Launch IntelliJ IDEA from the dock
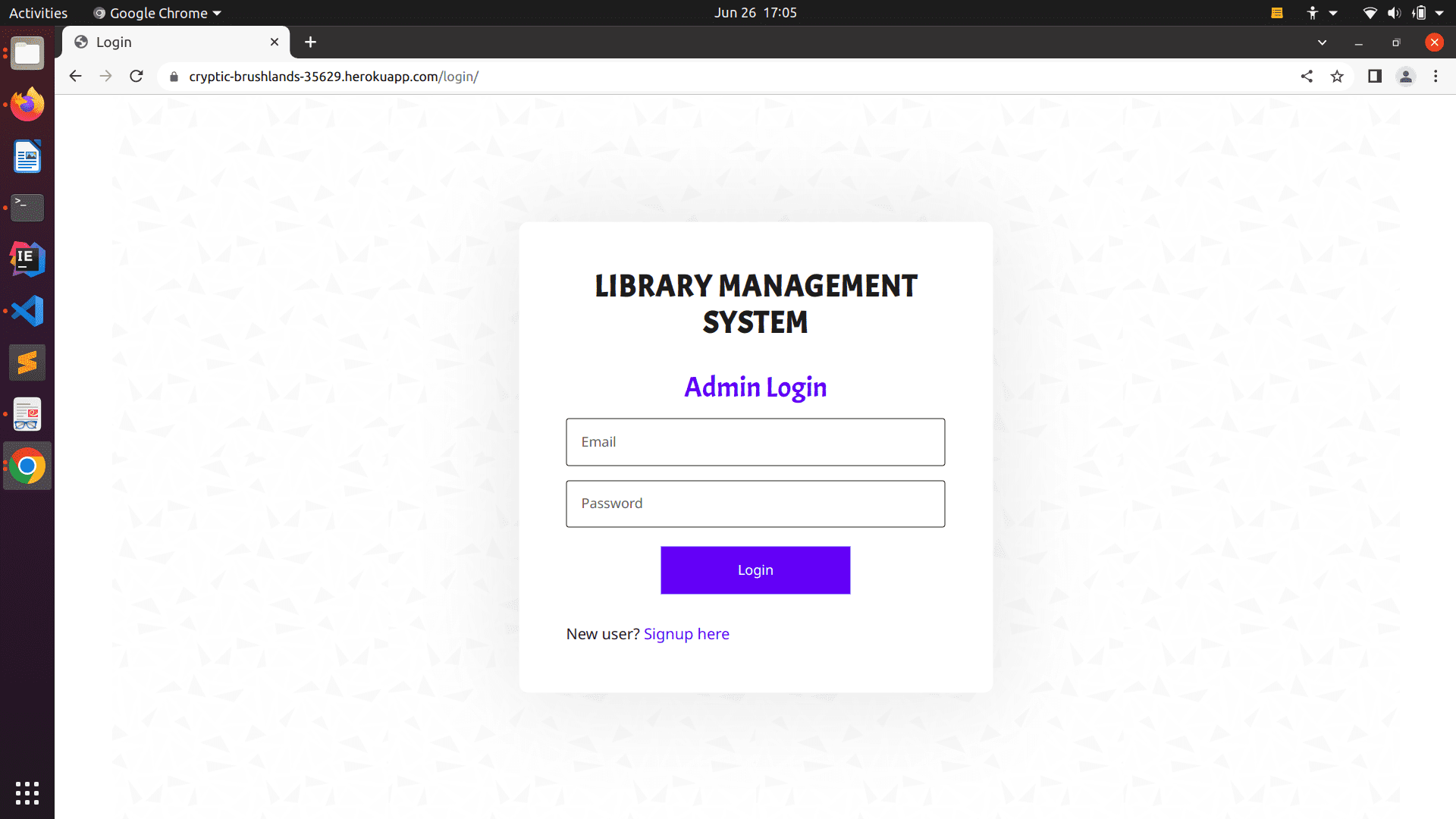Viewport: 1456px width, 819px height. (x=27, y=259)
